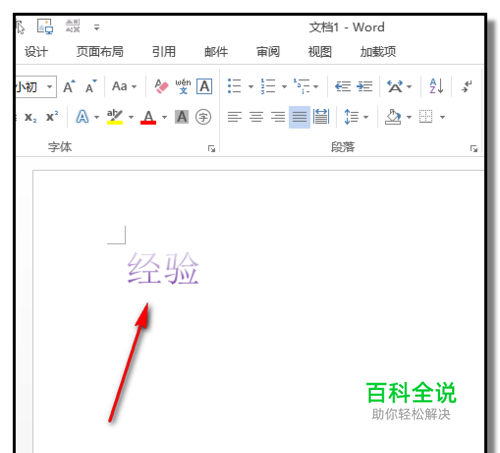The height and width of the screenshot is (453, 500).
Task: Center the paragraph text
Action: click(256, 117)
